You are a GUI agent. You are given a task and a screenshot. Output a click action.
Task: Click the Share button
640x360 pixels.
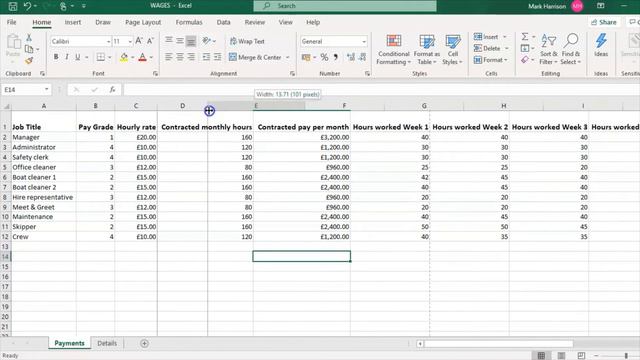[604, 22]
